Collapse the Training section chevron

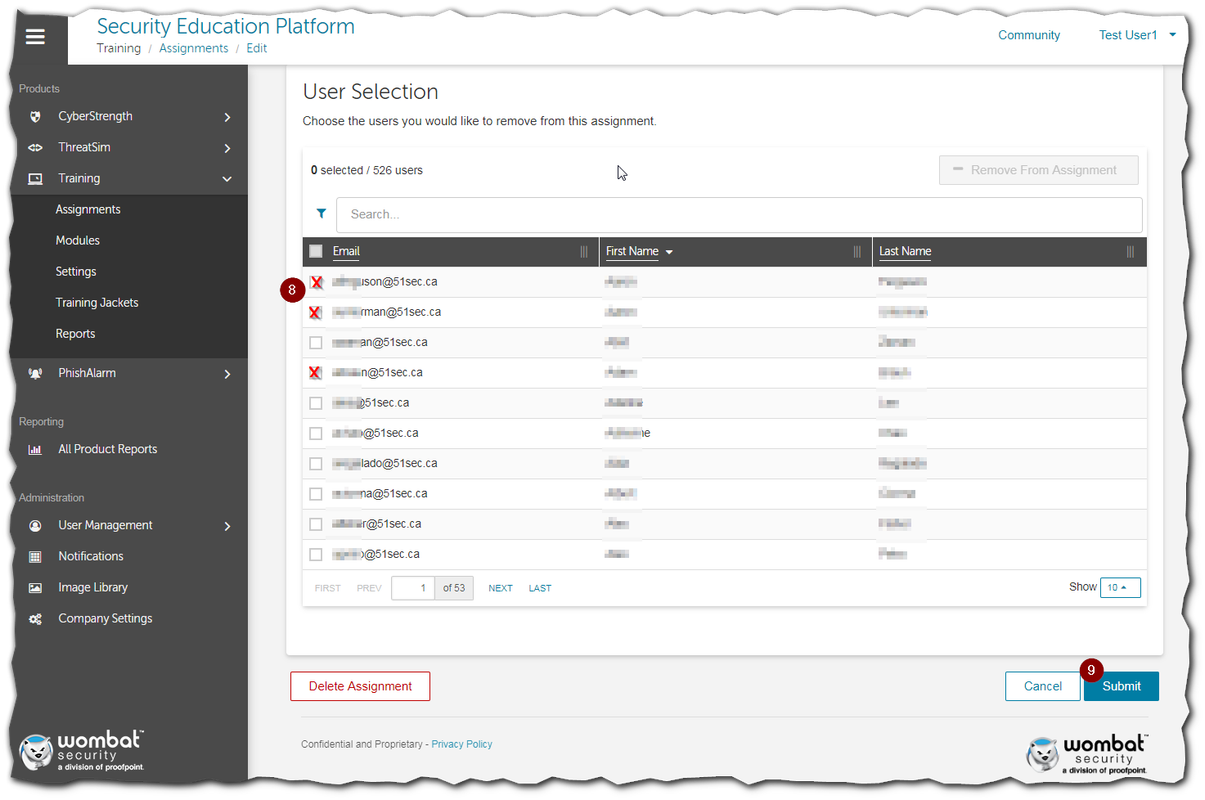[x=227, y=180]
